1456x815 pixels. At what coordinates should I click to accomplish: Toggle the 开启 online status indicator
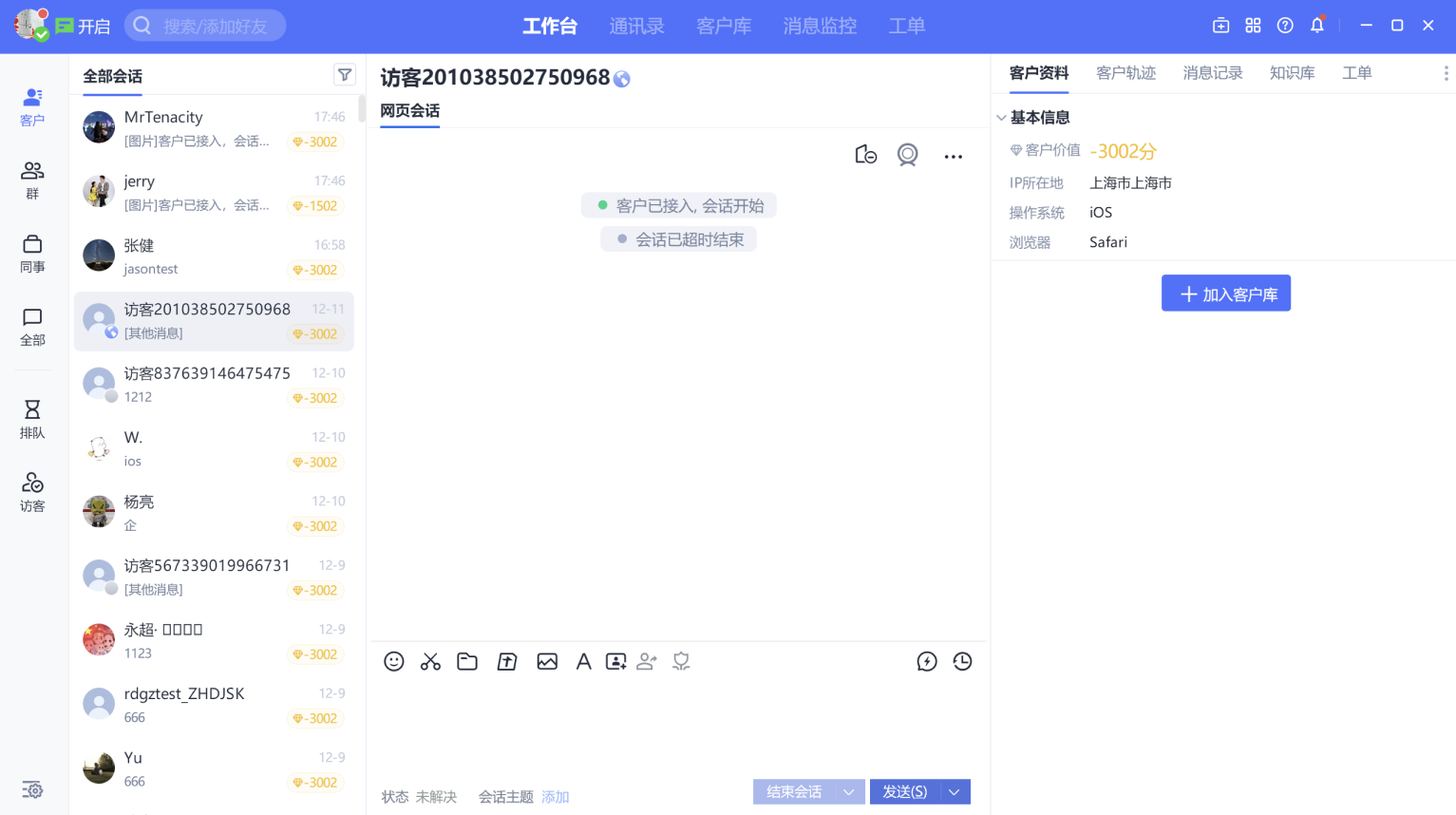coord(83,27)
